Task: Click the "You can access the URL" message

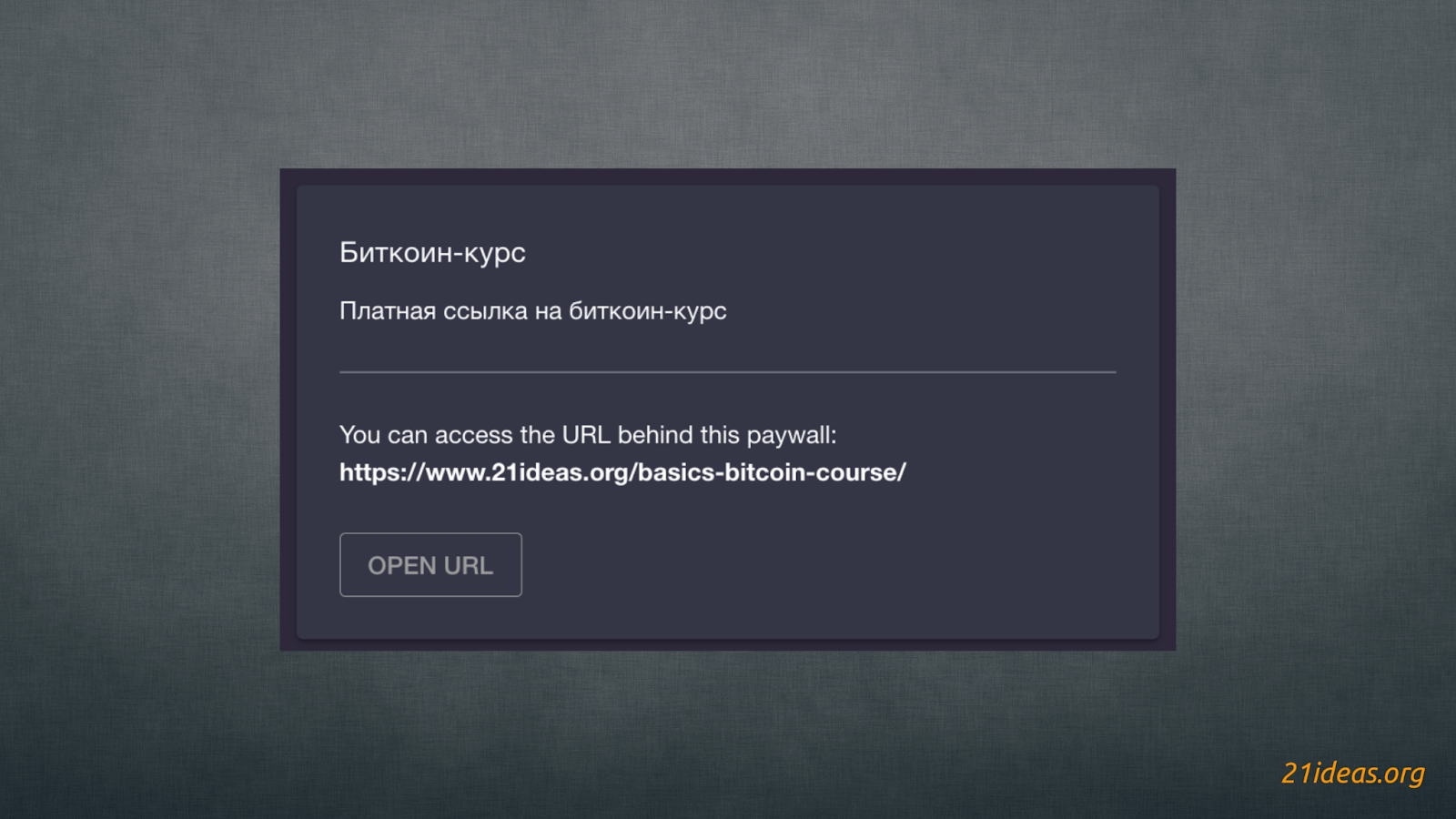Action: [587, 435]
